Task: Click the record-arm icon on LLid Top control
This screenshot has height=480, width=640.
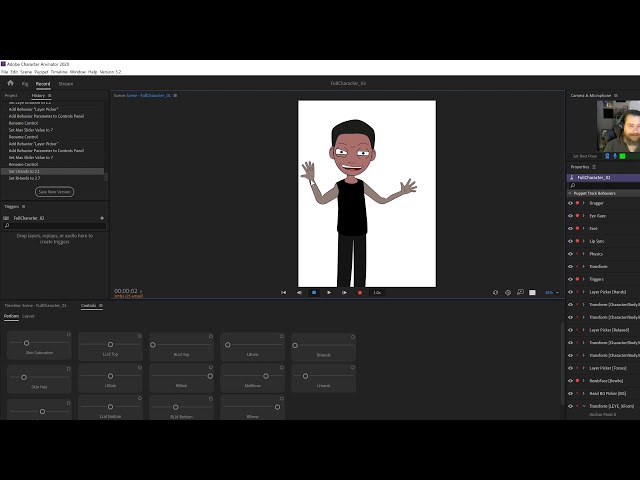Action: point(140,336)
